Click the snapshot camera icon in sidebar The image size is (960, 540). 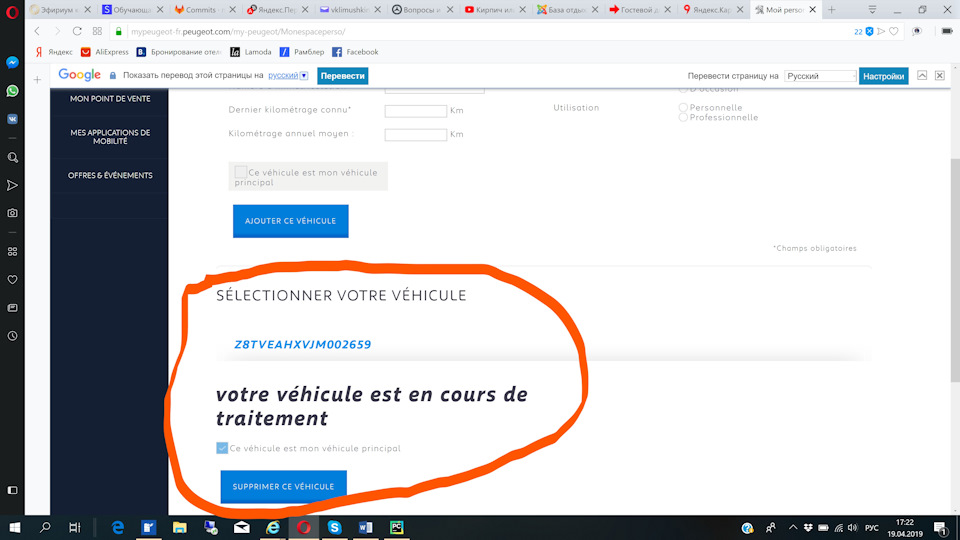(12, 213)
